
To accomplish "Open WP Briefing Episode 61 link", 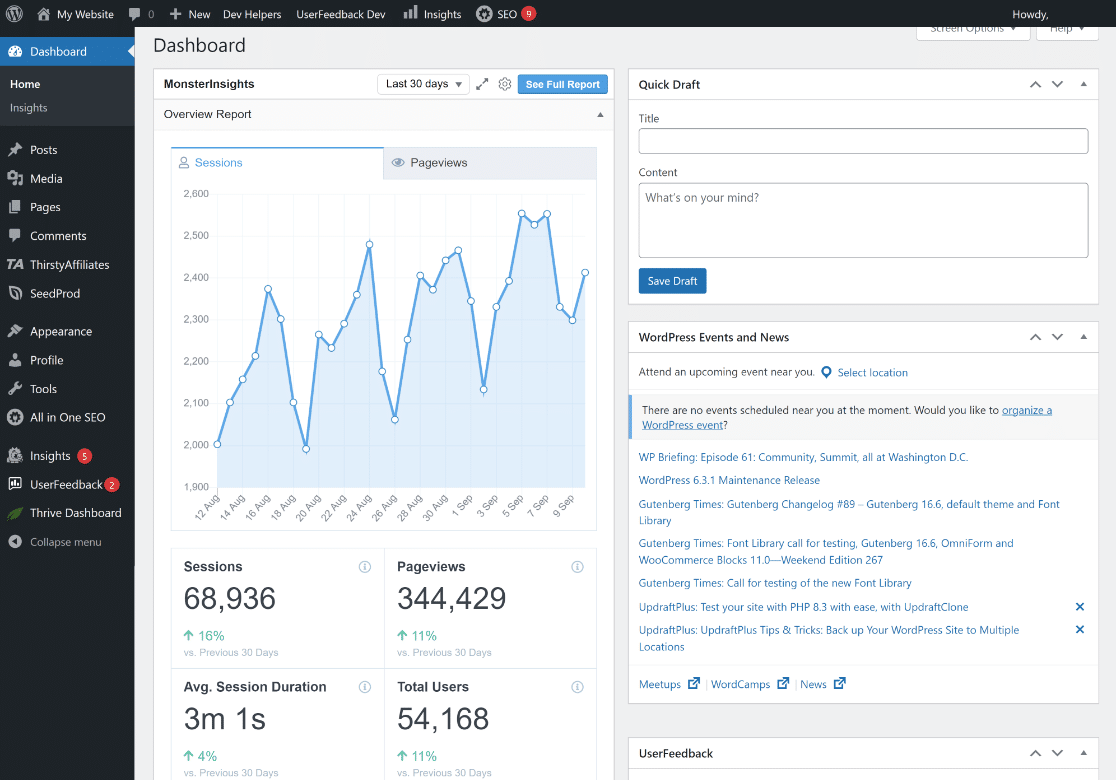I will (803, 457).
